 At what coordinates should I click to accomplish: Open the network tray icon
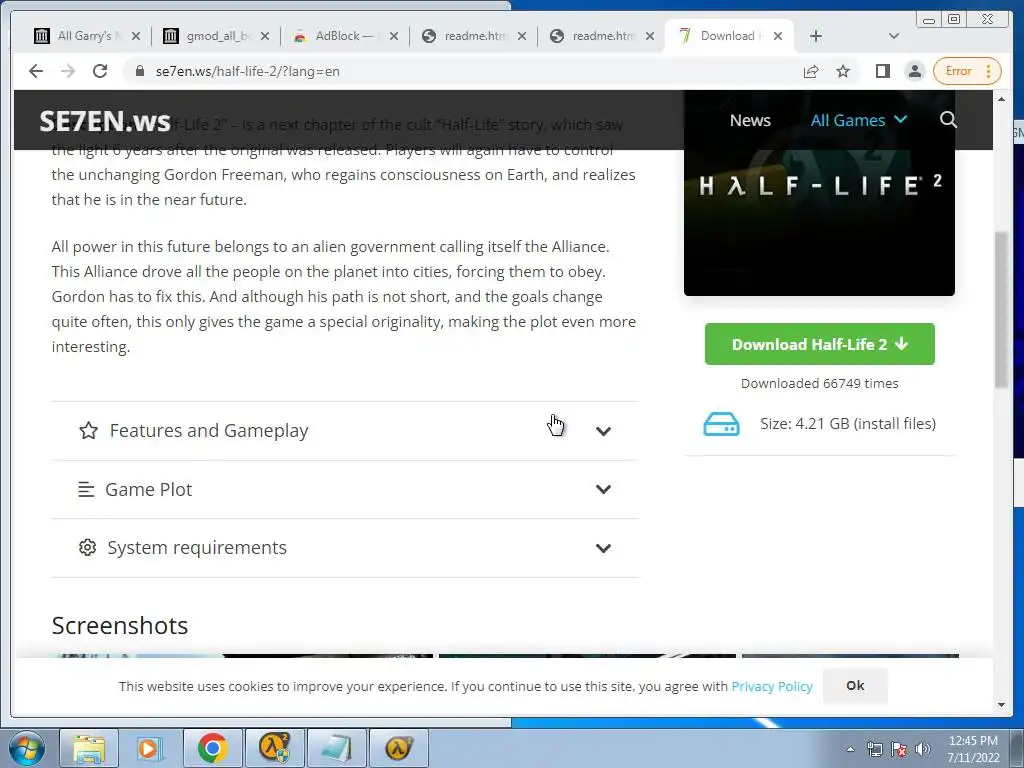[x=874, y=749]
